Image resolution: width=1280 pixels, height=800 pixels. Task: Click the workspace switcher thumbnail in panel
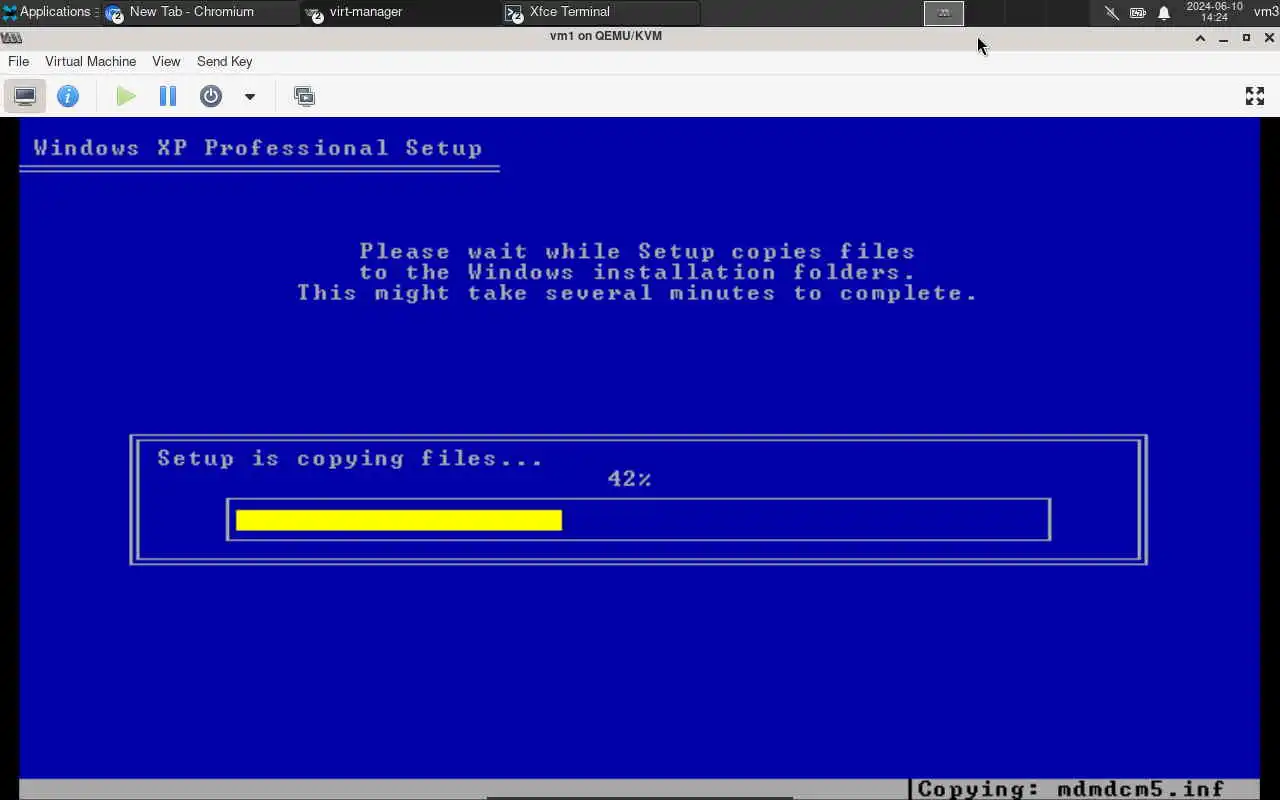tap(943, 13)
